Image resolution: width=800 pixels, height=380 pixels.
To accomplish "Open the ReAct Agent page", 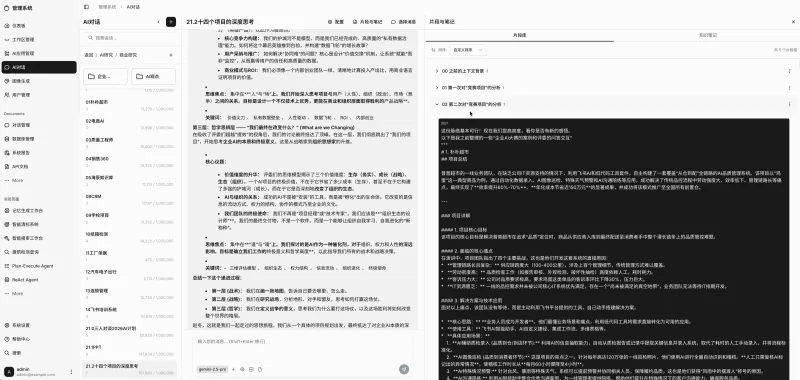I will (39, 280).
